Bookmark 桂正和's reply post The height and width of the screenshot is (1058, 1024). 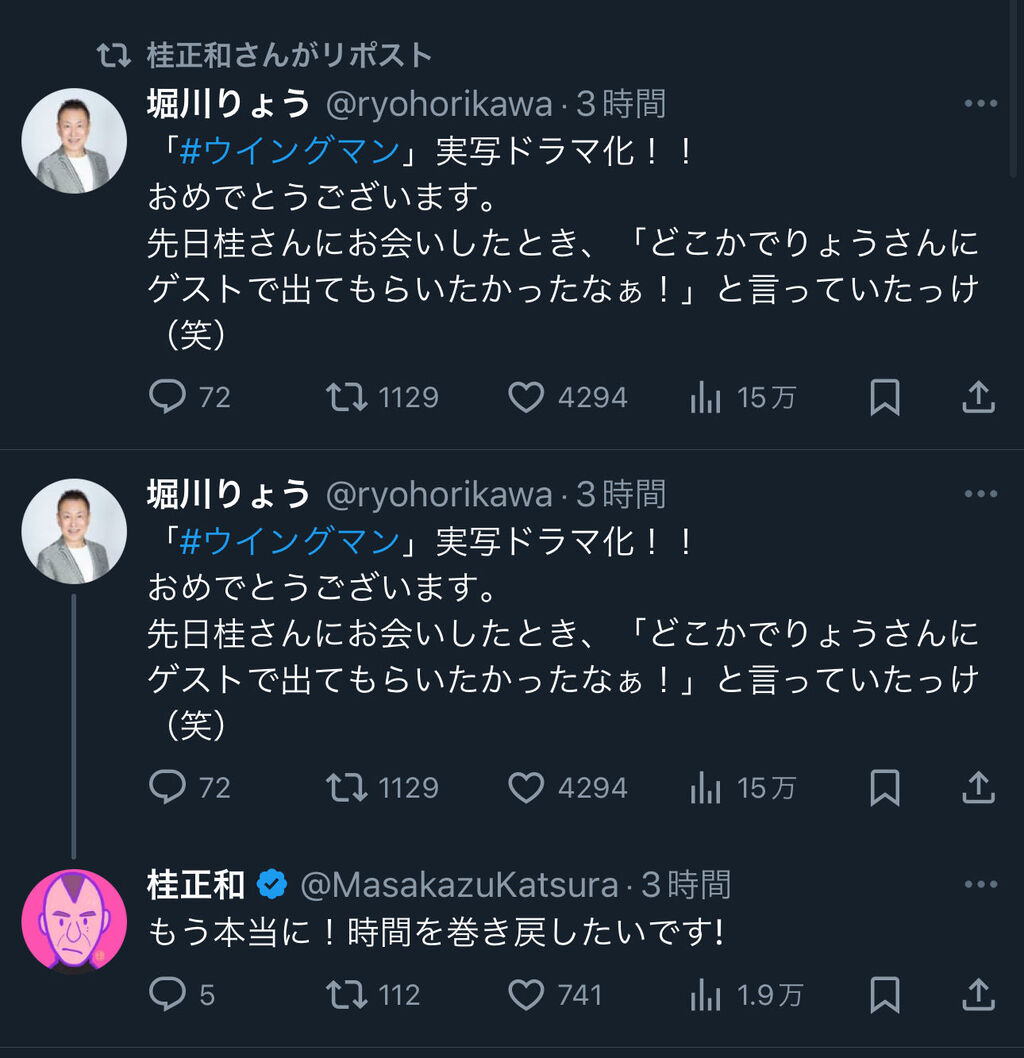[884, 994]
